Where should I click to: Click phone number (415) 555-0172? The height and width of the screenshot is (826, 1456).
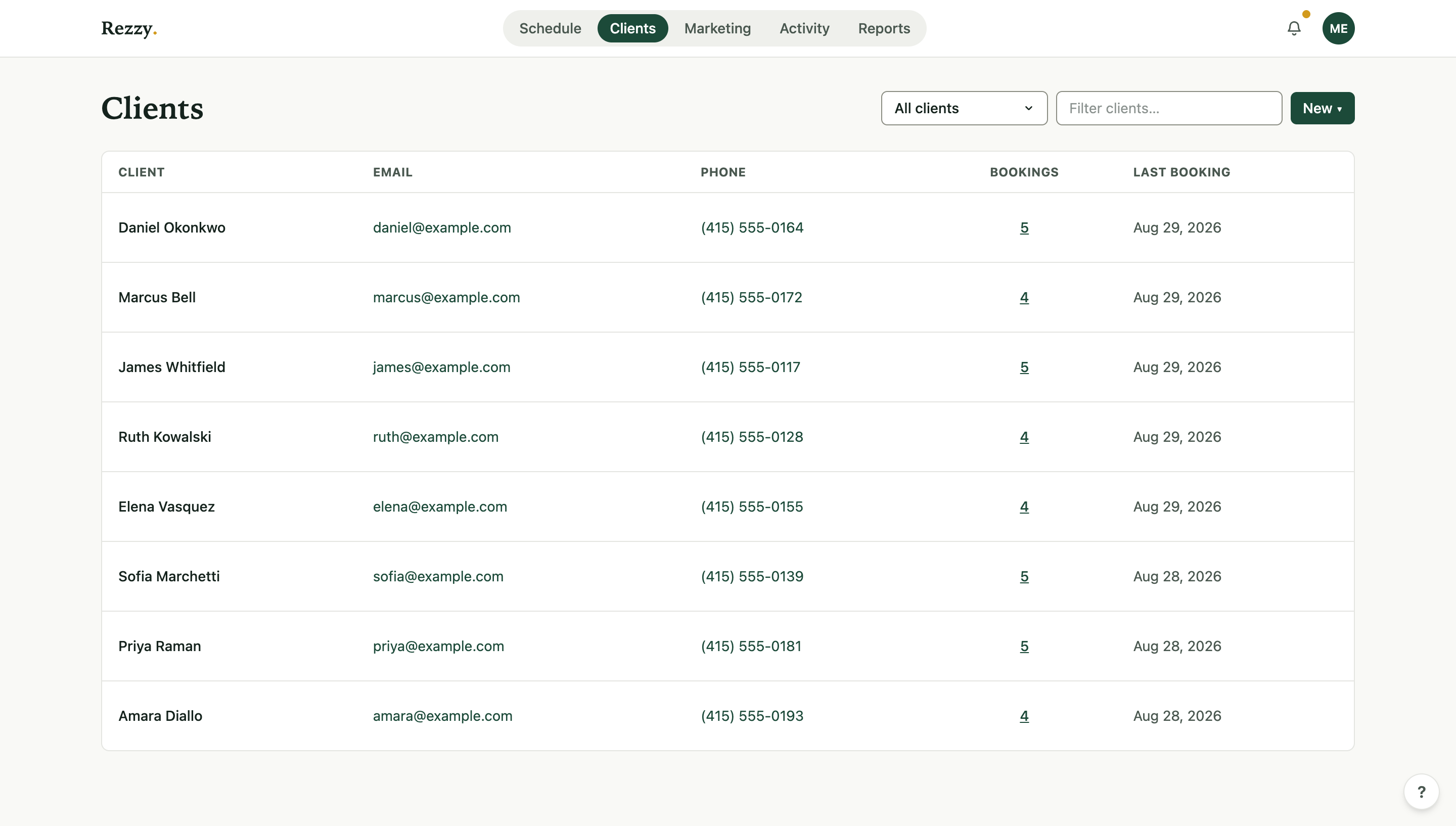(752, 297)
